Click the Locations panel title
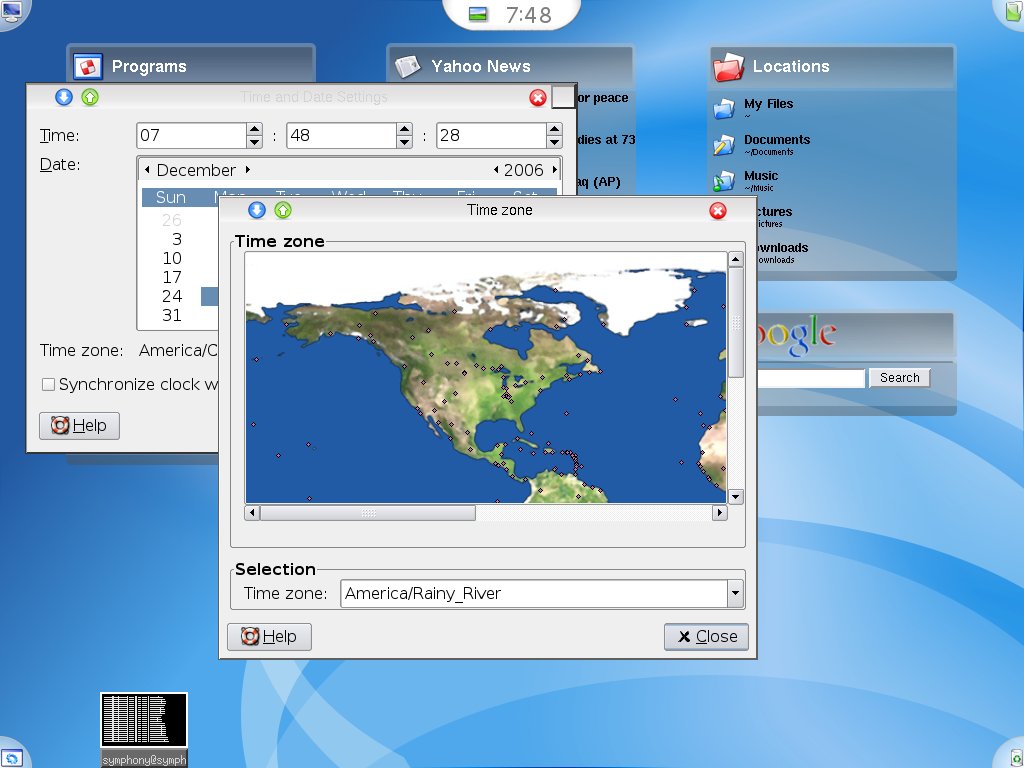 click(791, 66)
